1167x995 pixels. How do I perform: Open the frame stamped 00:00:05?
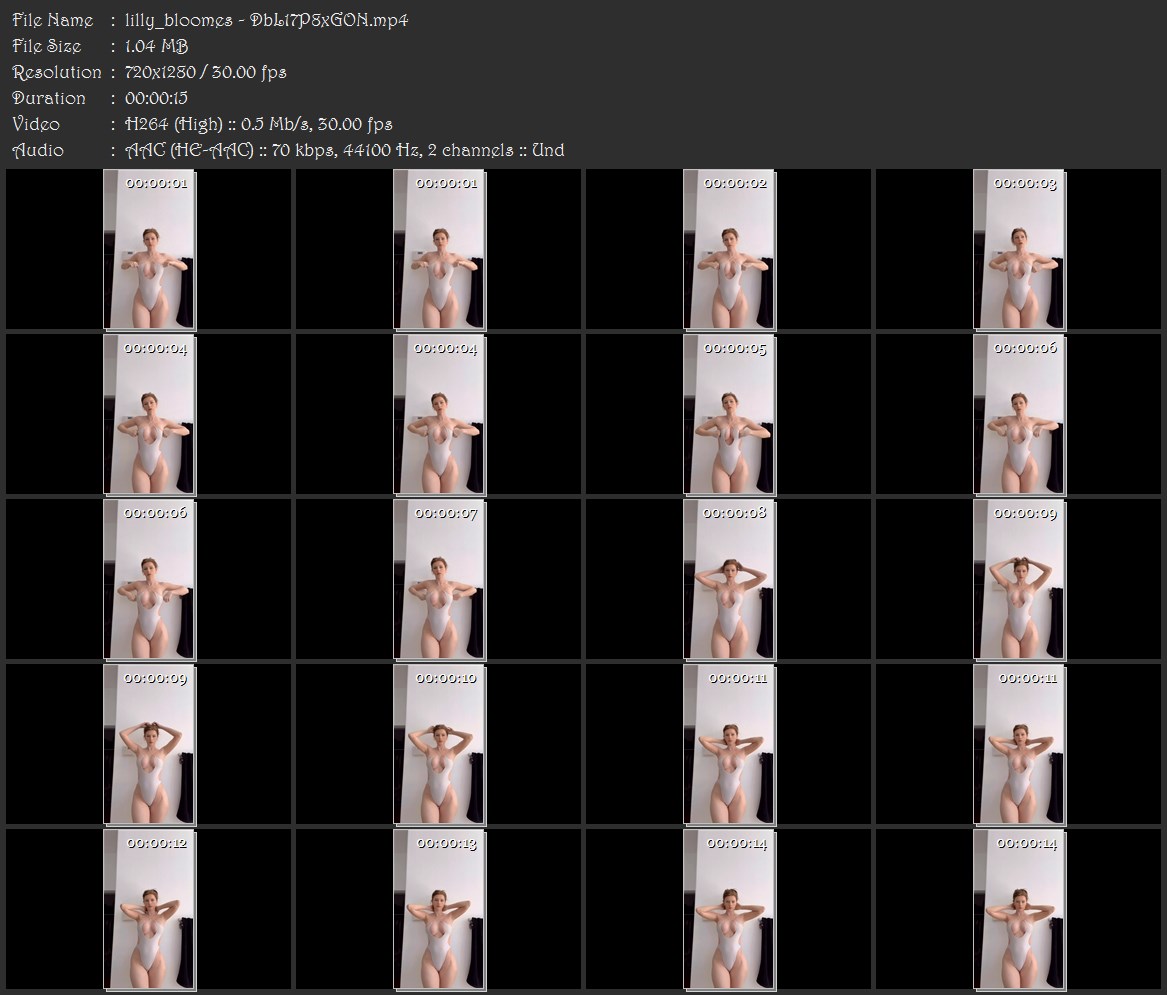pos(729,415)
